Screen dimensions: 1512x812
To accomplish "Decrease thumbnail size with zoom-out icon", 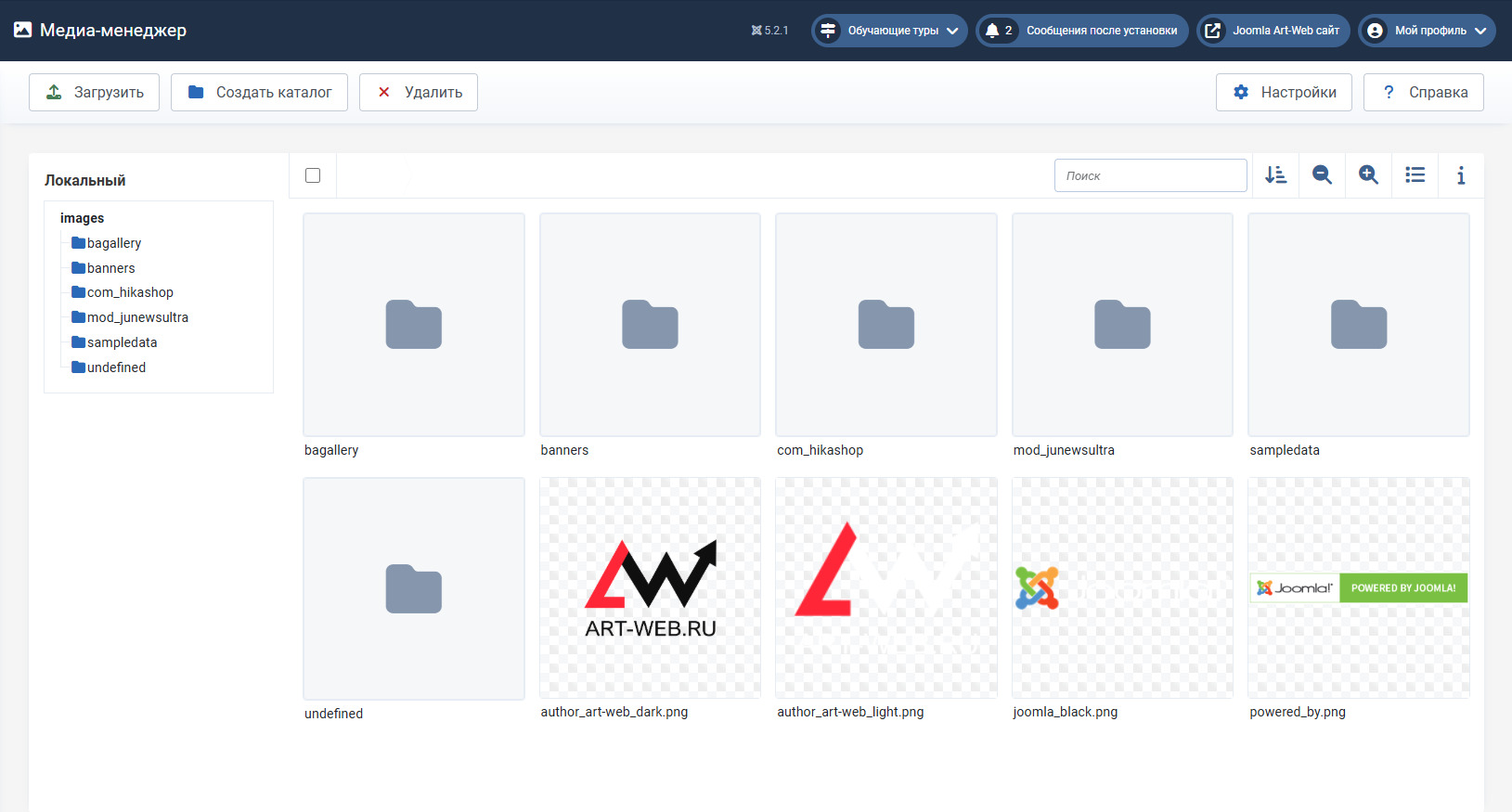I will (x=1322, y=175).
